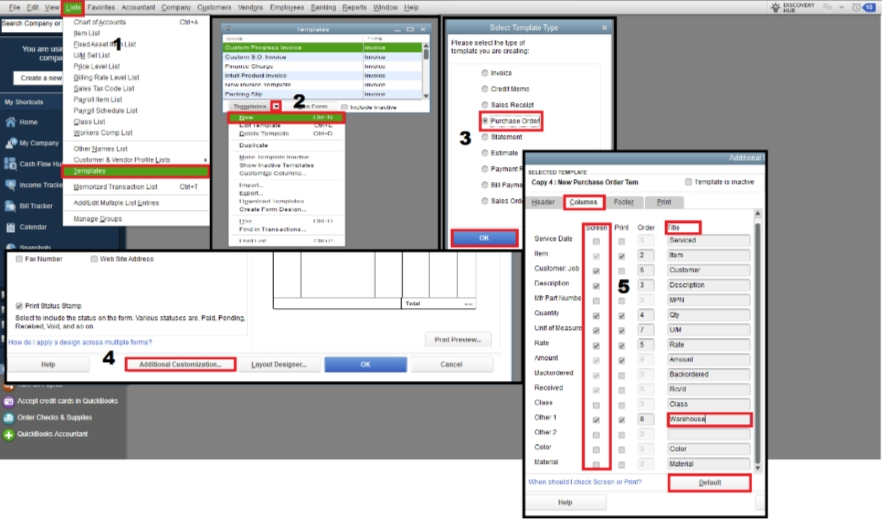Open the Vendors menu
This screenshot has height=526, width=882.
coord(250,7)
